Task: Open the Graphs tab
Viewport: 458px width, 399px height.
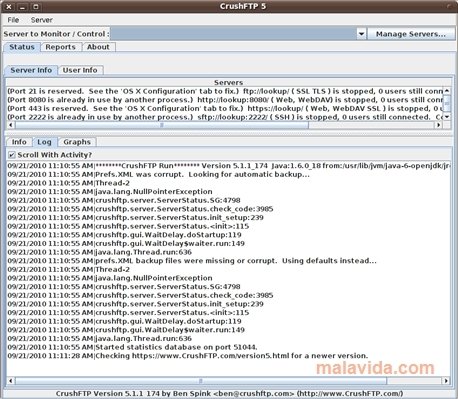Action: click(77, 142)
